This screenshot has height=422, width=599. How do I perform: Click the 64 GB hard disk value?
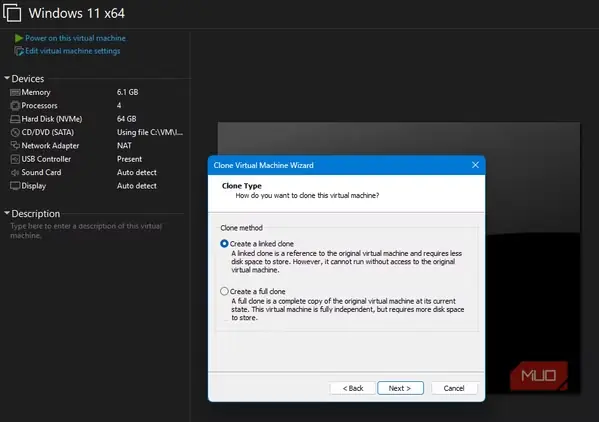[126, 119]
